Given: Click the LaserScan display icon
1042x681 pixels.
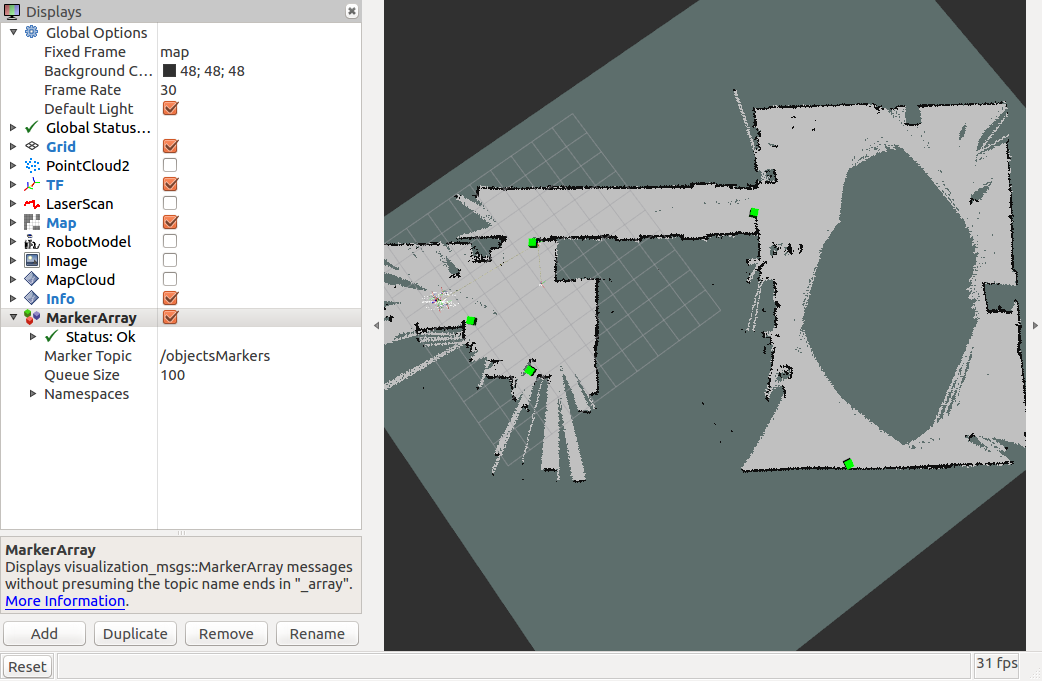Looking at the screenshot, I should point(32,204).
